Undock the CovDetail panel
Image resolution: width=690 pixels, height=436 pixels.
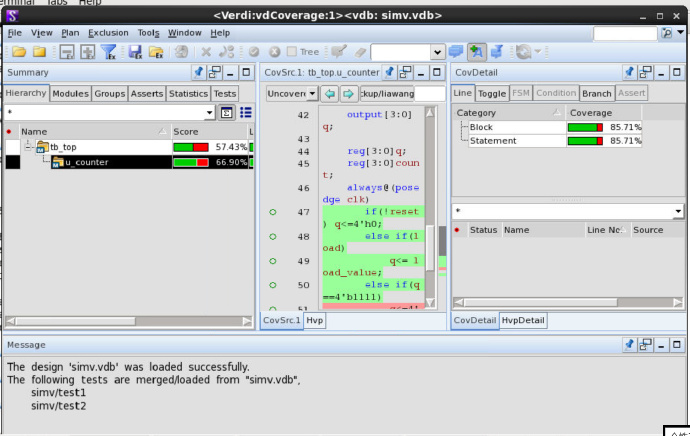[645, 73]
